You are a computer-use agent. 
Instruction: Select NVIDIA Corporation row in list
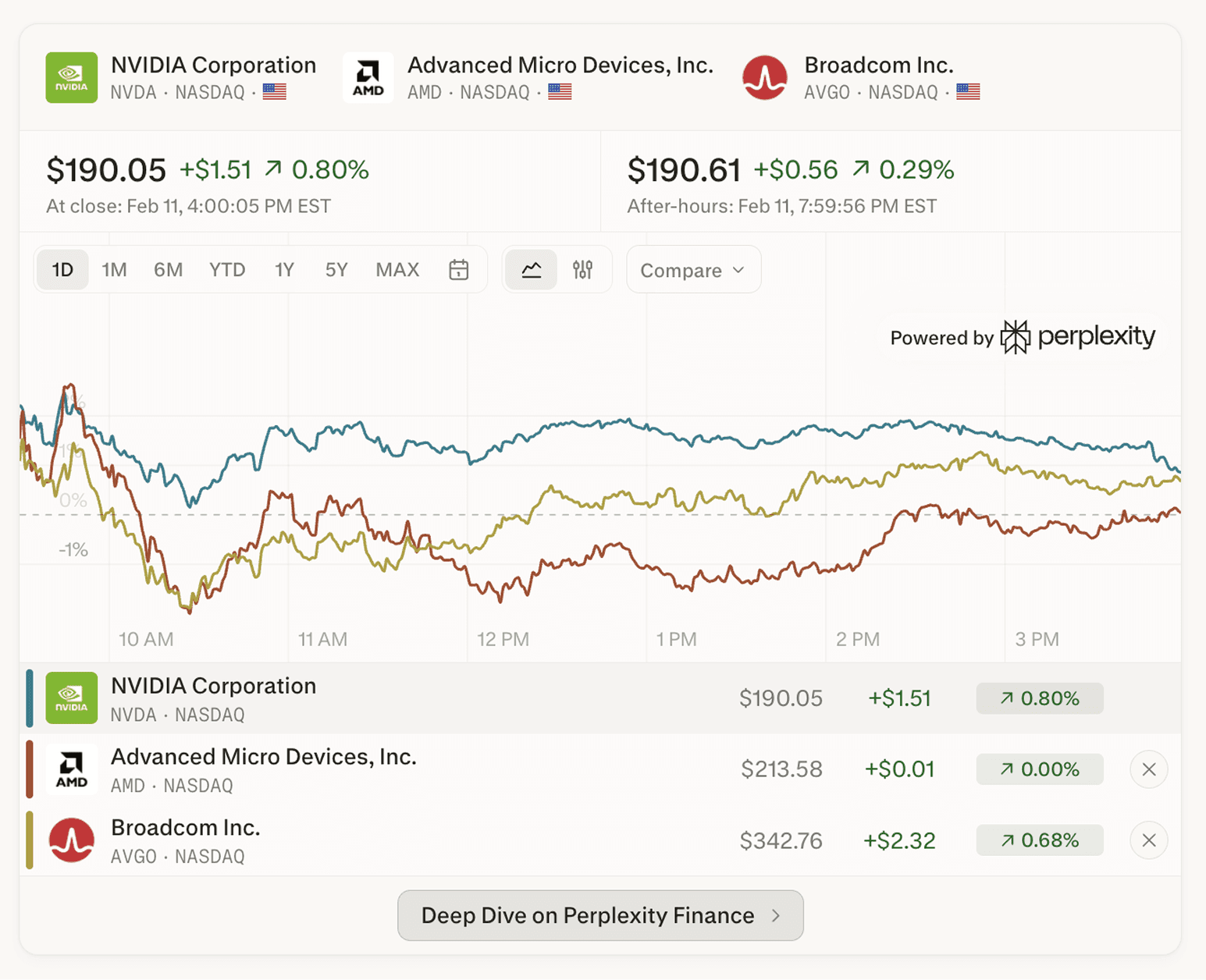point(600,698)
